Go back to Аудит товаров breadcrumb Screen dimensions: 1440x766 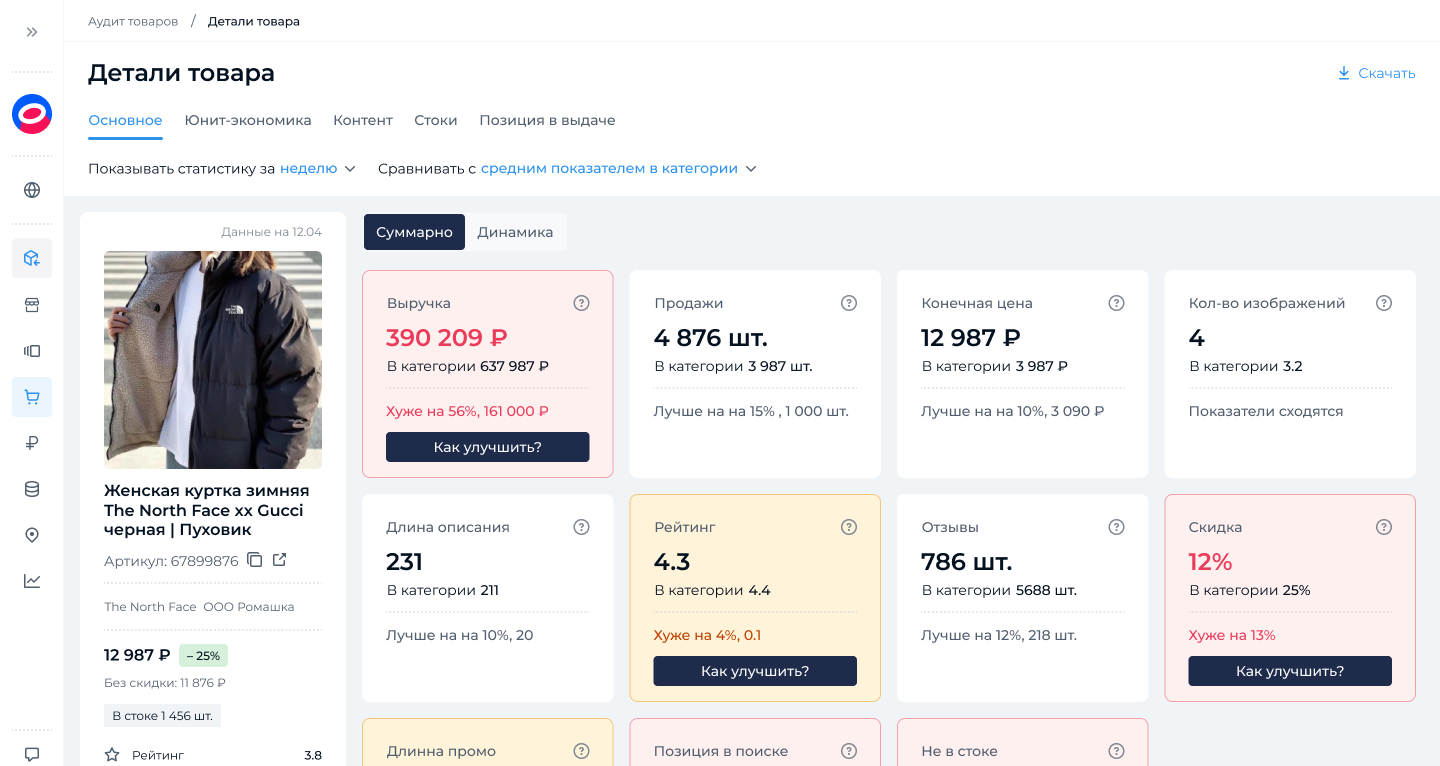133,21
